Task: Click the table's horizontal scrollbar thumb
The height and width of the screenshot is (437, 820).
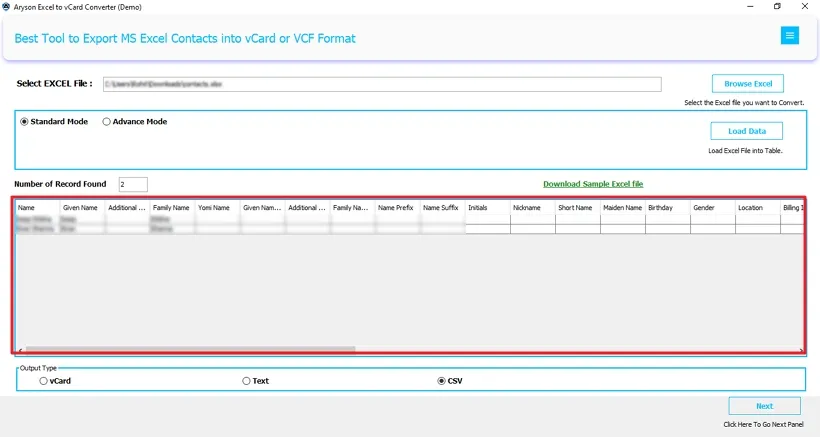Action: 190,349
